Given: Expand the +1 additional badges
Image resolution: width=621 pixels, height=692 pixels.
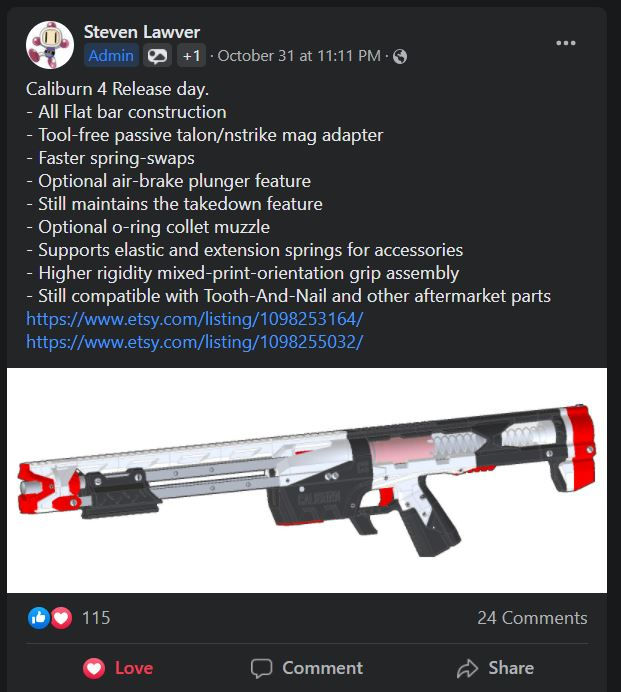Looking at the screenshot, I should (x=192, y=56).
